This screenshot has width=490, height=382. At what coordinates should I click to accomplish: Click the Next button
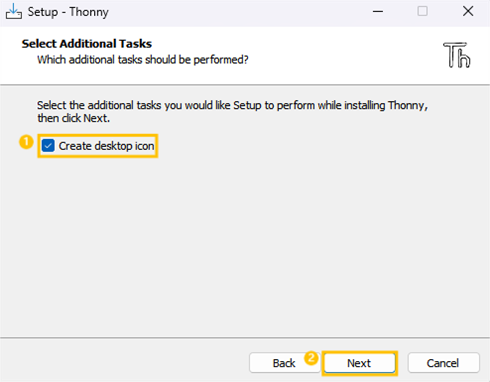click(x=359, y=363)
